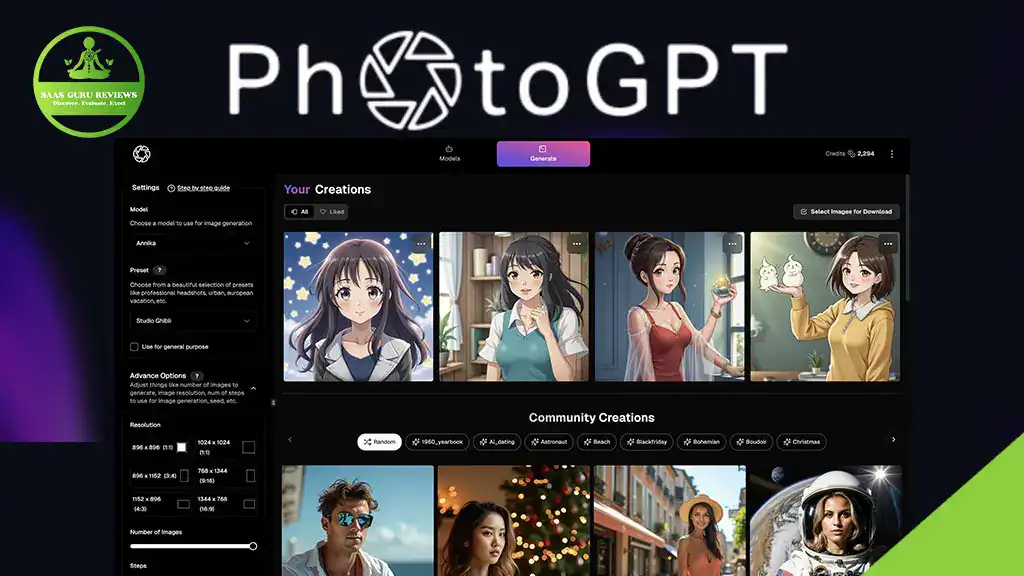Open the three-dot account menu in header
The height and width of the screenshot is (576, 1024).
coord(891,153)
